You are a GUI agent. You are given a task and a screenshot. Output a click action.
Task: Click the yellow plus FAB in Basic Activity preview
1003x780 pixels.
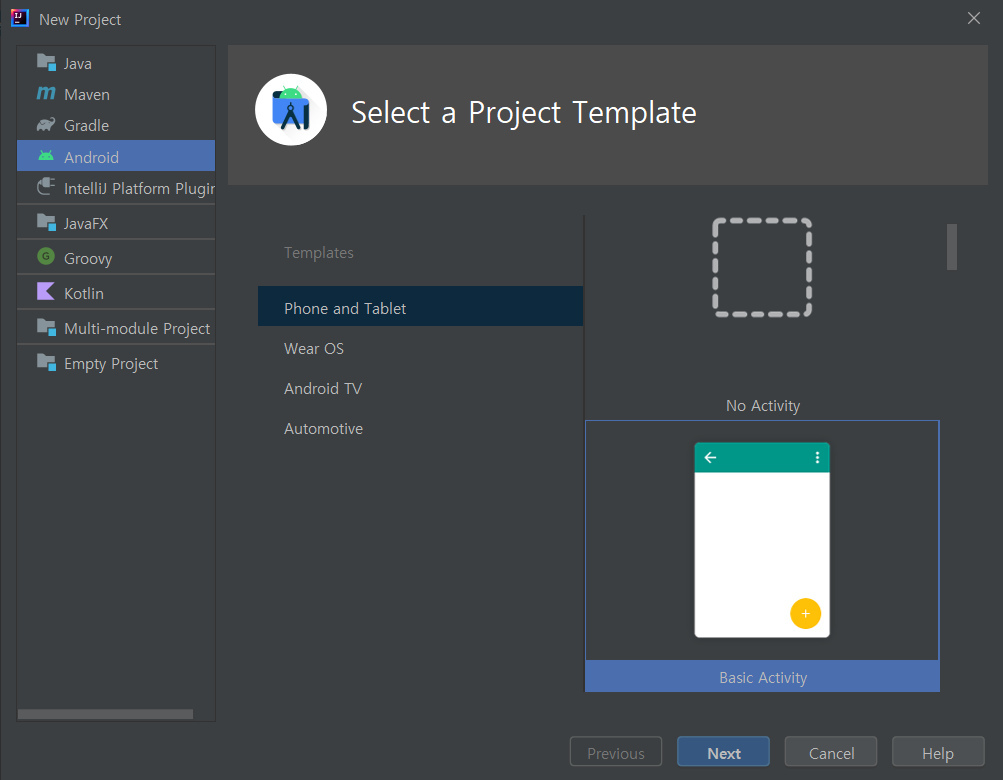[x=805, y=614]
